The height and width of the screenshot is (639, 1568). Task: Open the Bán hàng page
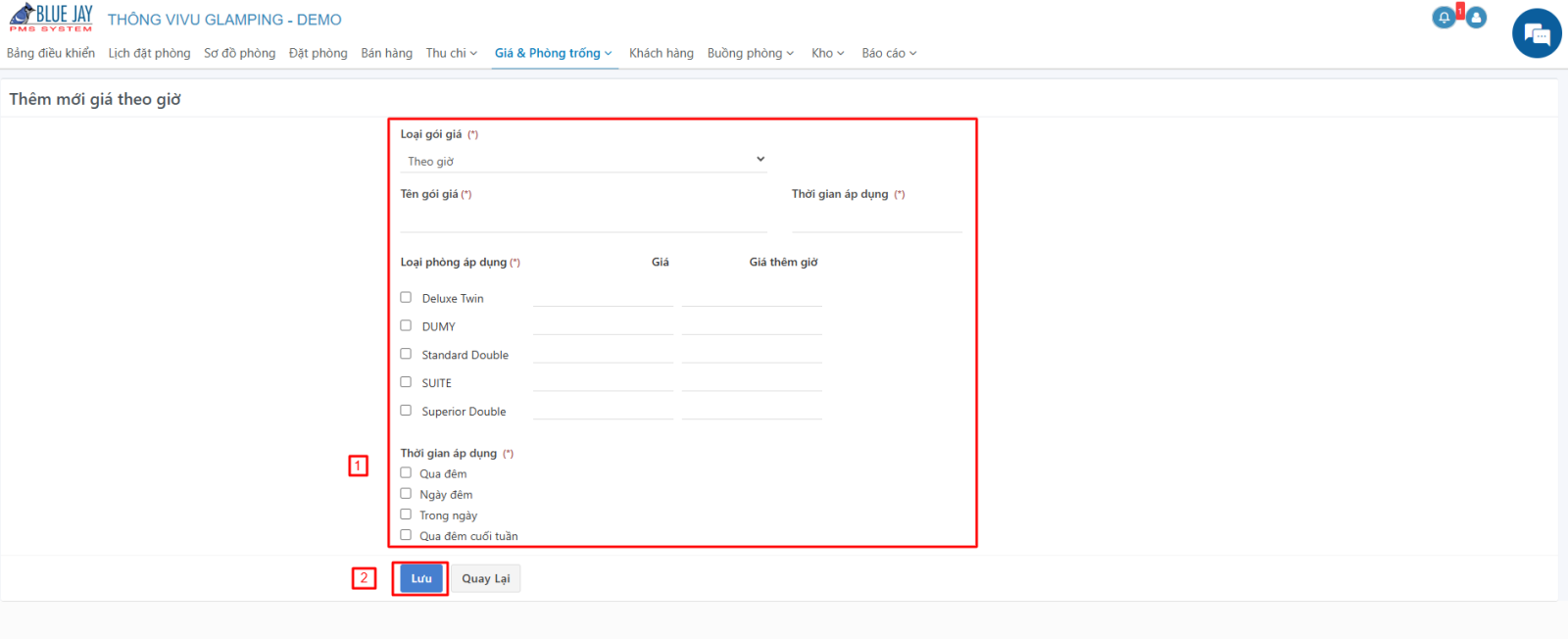[387, 53]
